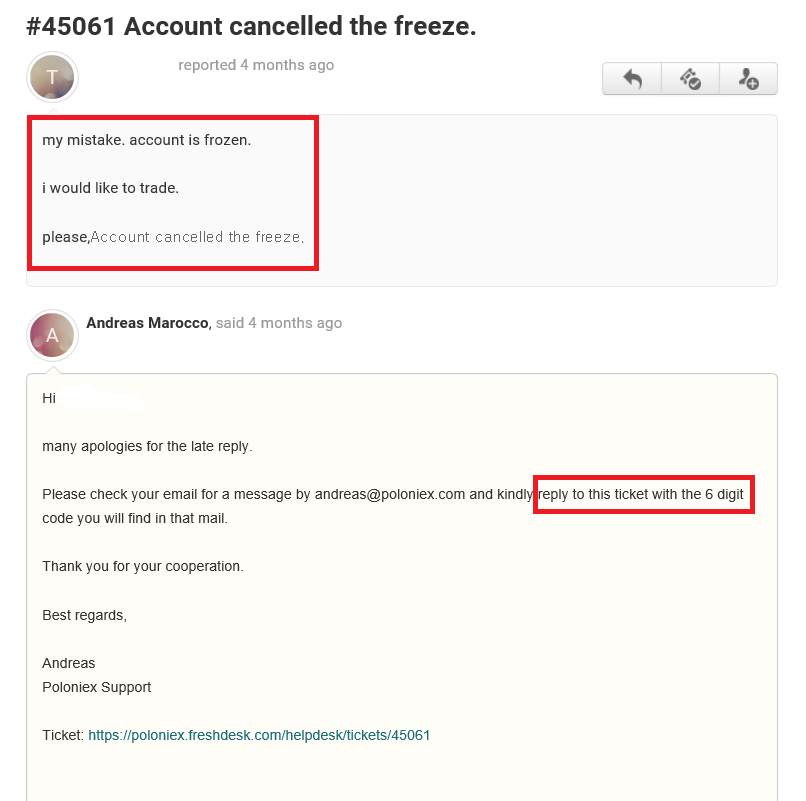This screenshot has width=806, height=801.
Task: Click the reply arrow icon
Action: click(632, 79)
